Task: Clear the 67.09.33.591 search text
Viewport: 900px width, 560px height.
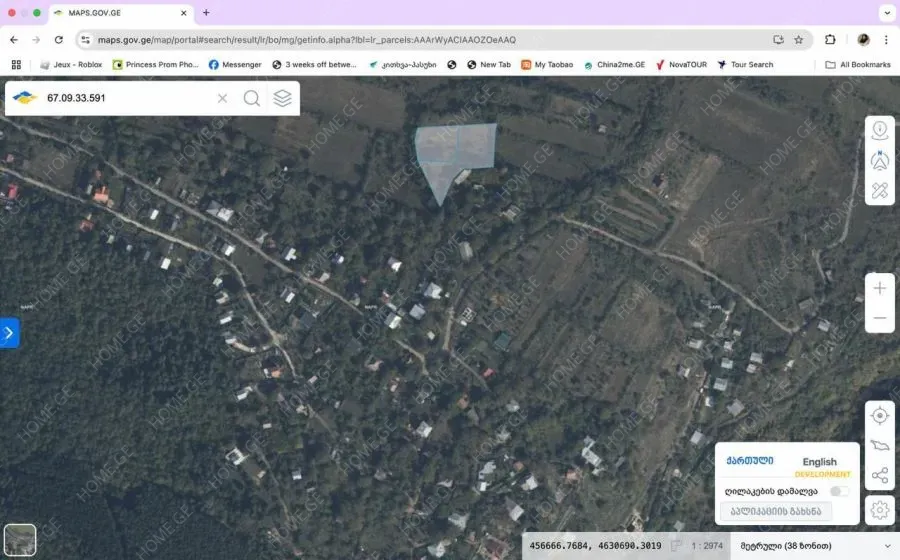Action: [222, 98]
